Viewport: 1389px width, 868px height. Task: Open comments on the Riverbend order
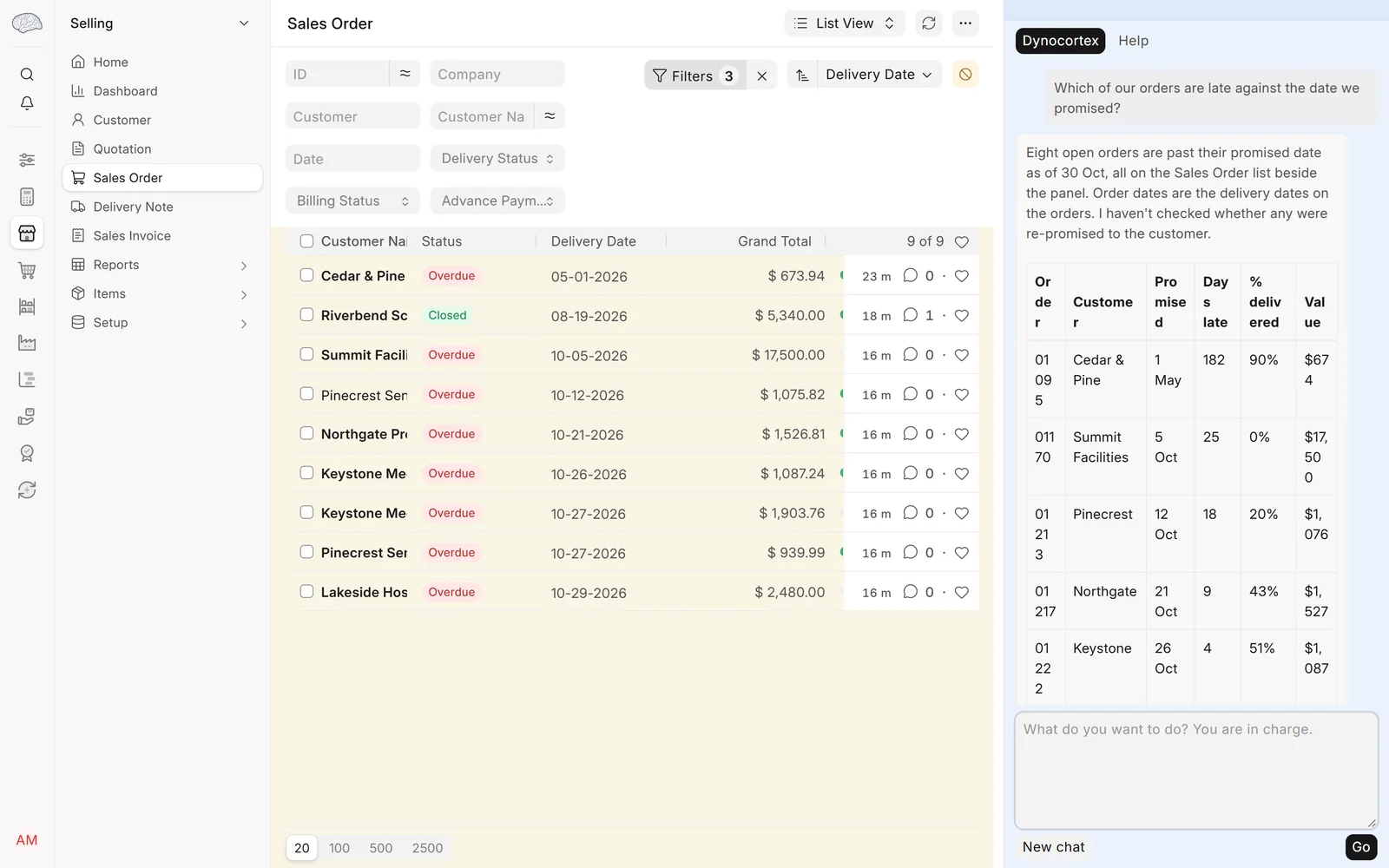coord(910,315)
